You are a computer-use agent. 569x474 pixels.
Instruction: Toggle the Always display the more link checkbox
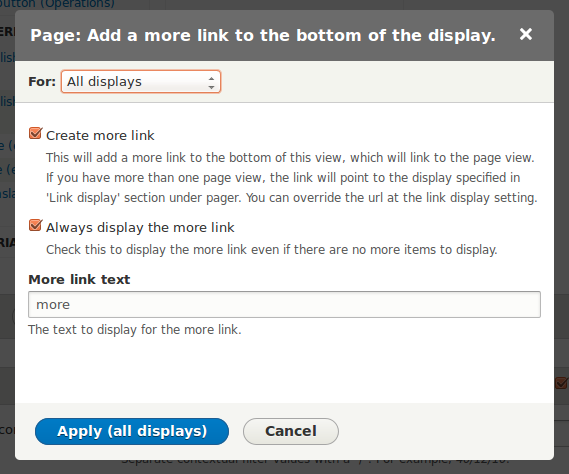tap(35, 225)
